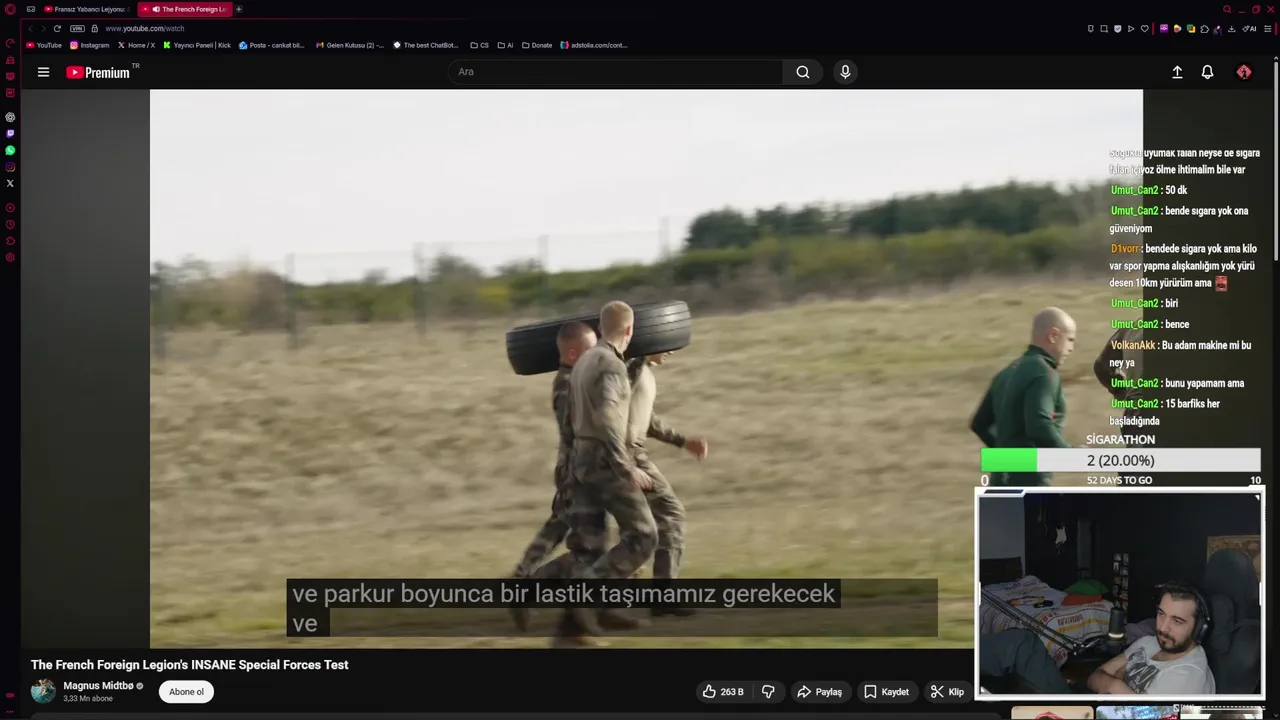Toggle the VPN badge in address bar
This screenshot has width=1280, height=720.
coord(77,28)
